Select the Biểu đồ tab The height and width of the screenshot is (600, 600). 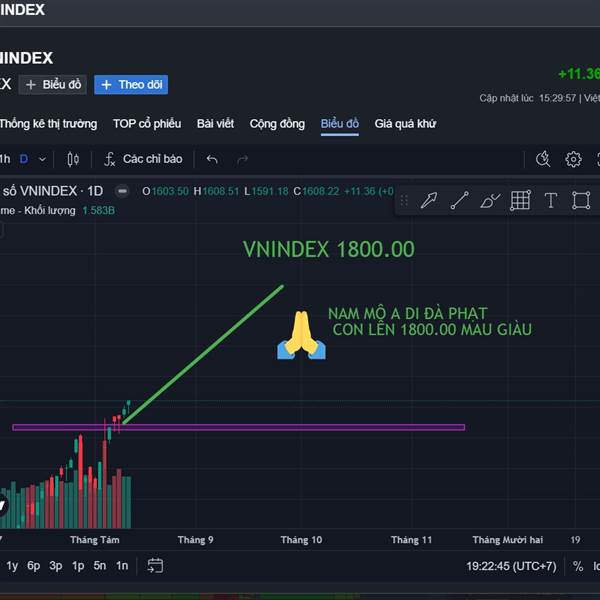click(x=340, y=124)
